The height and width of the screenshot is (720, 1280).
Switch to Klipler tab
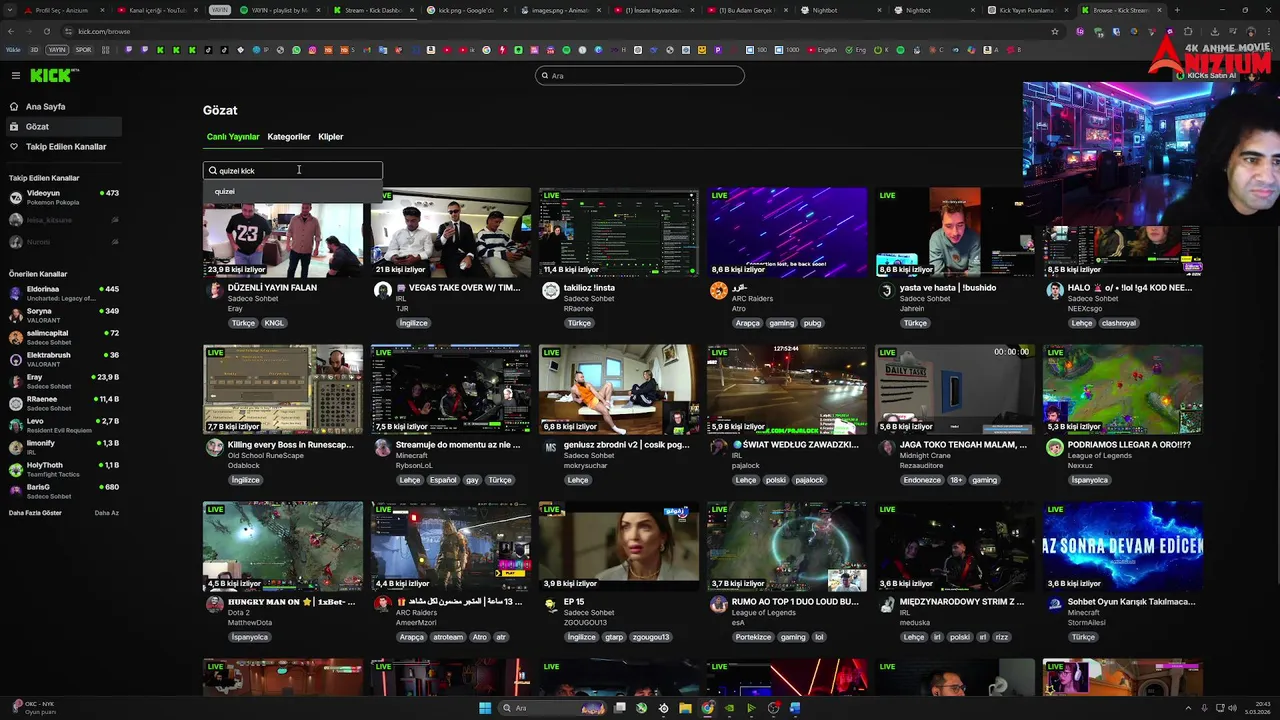[x=330, y=137]
